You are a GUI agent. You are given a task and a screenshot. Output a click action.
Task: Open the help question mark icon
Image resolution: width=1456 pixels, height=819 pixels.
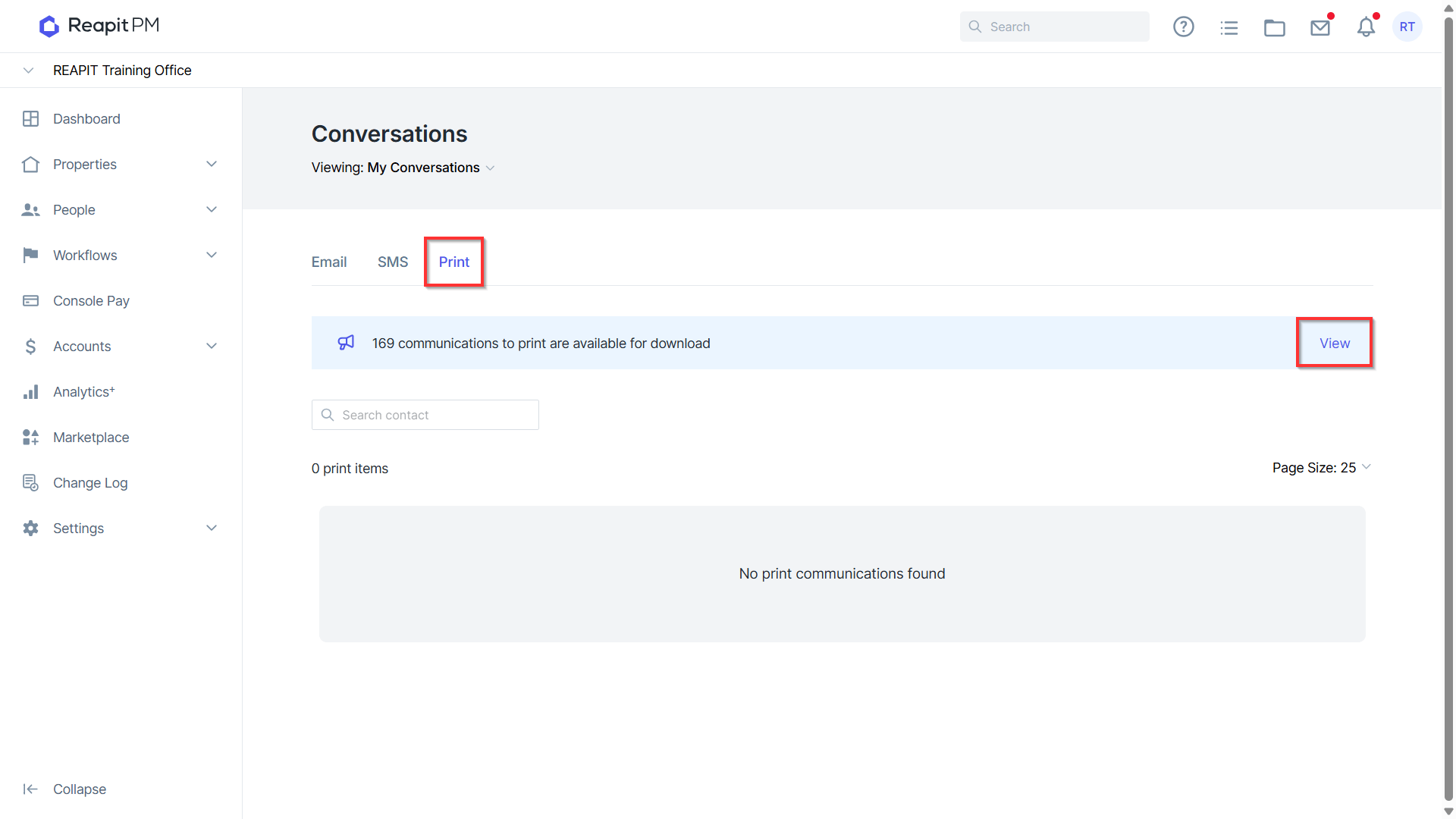click(1183, 27)
